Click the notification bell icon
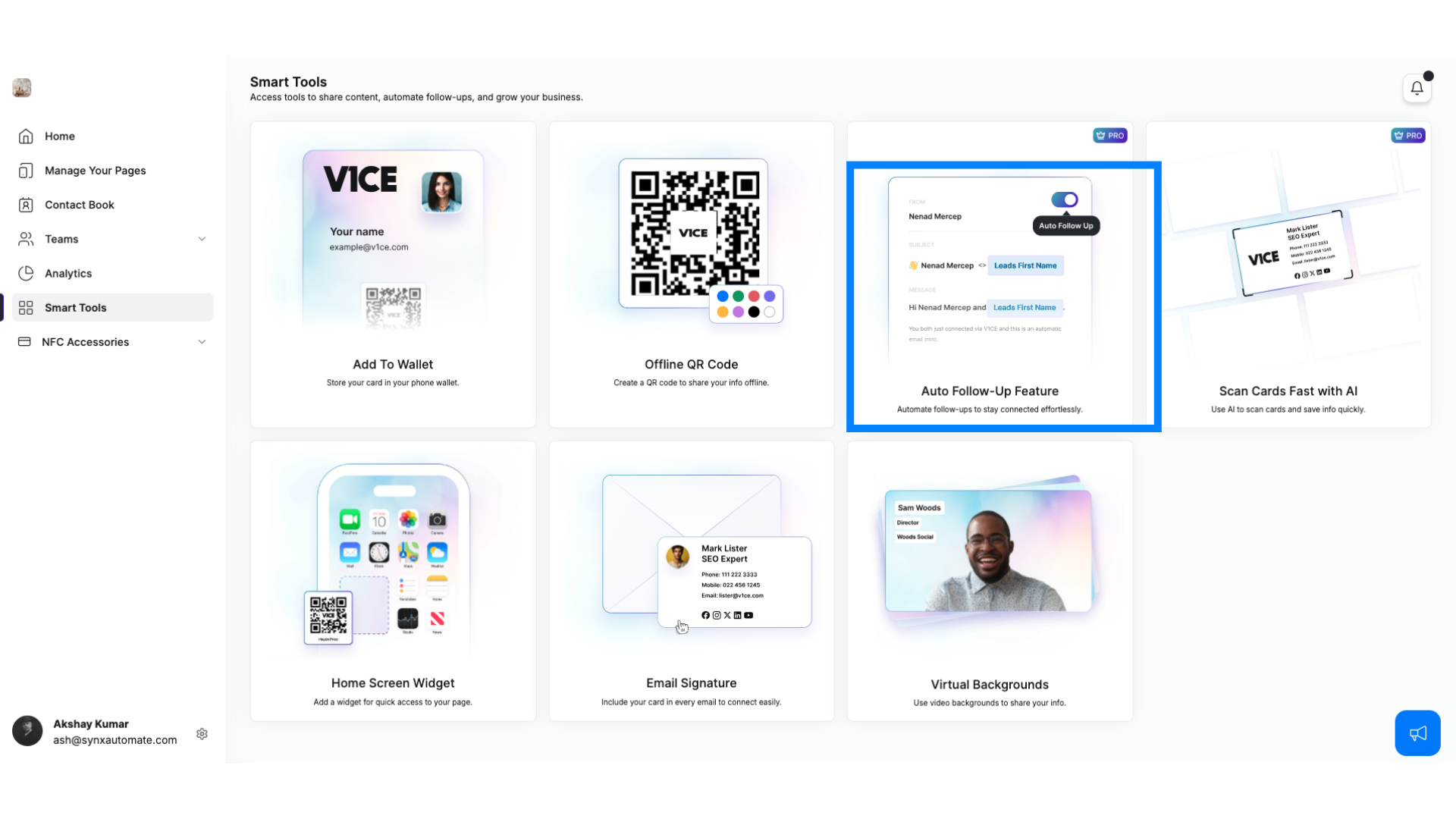The width and height of the screenshot is (1456, 819). (x=1417, y=88)
